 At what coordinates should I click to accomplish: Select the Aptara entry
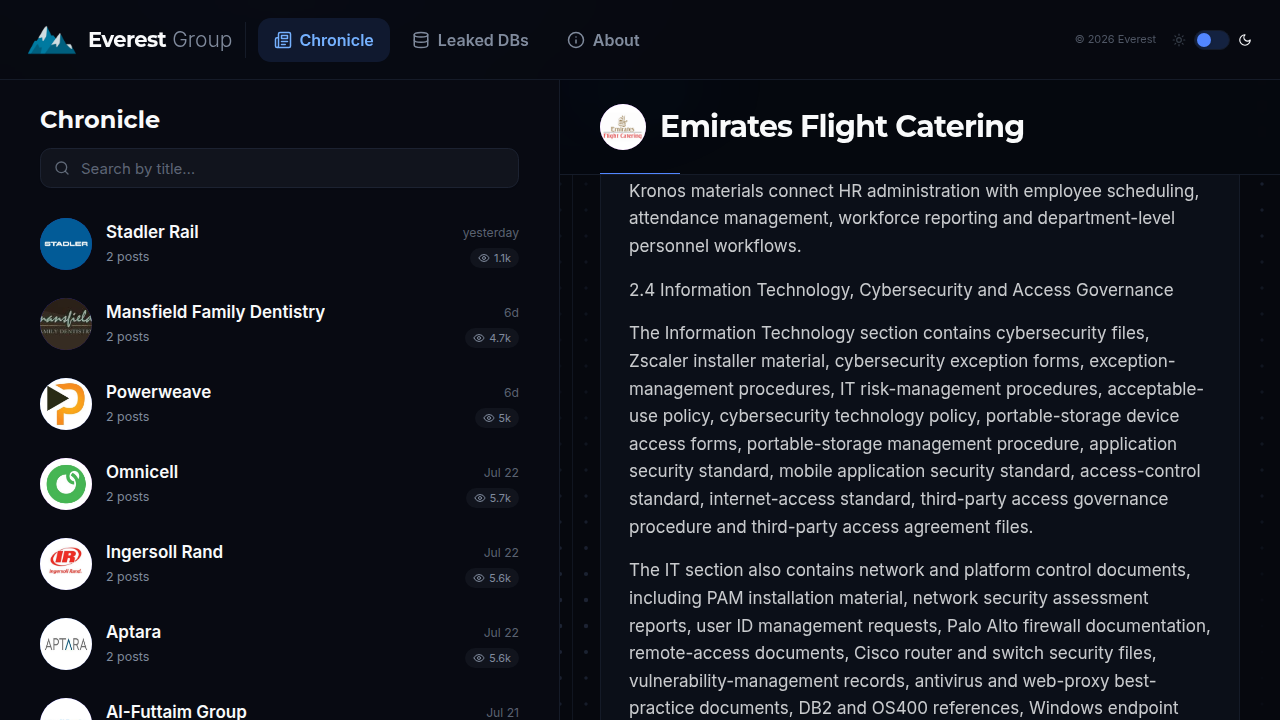pyautogui.click(x=279, y=644)
